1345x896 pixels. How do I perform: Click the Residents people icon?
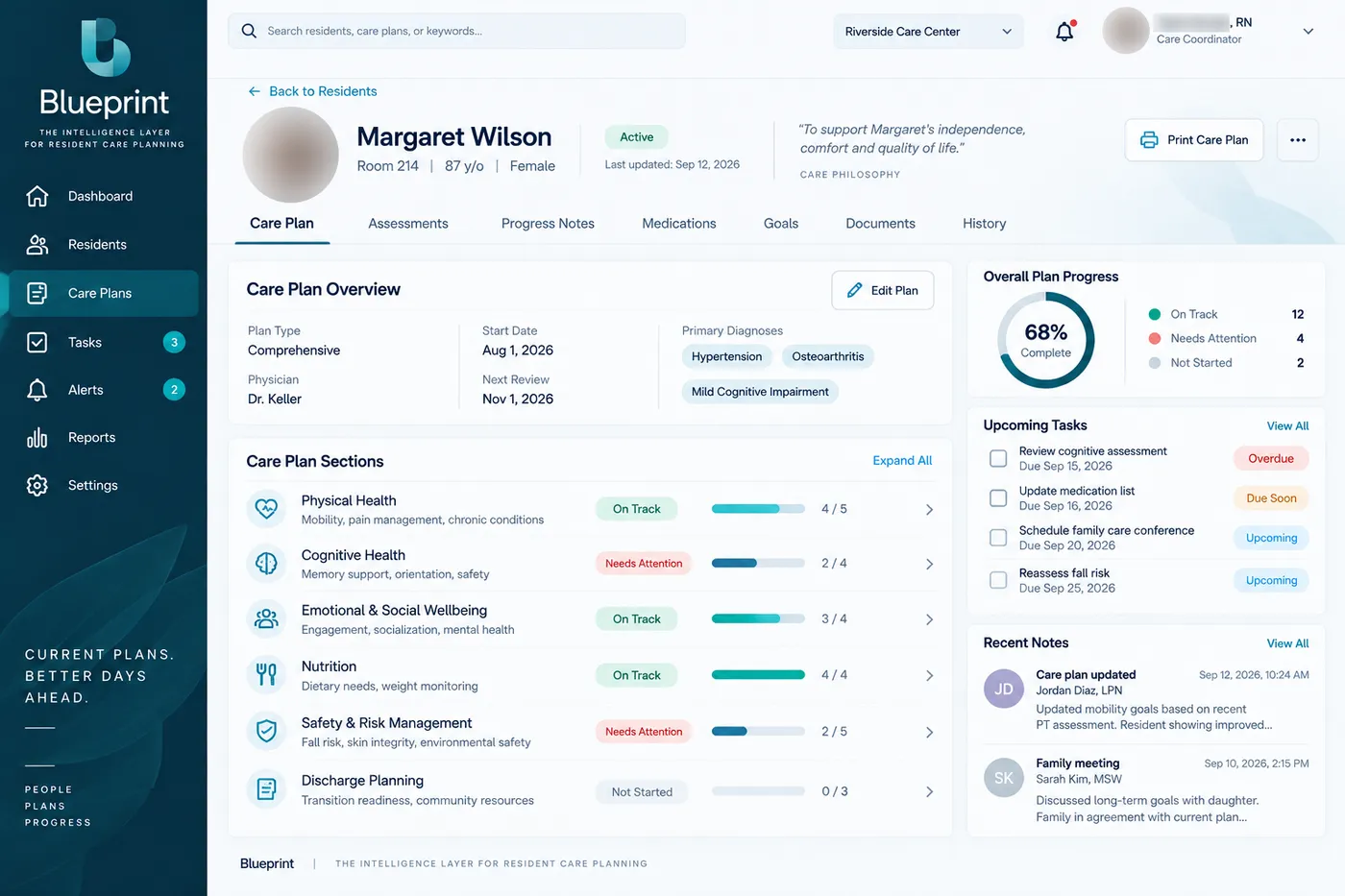click(37, 245)
